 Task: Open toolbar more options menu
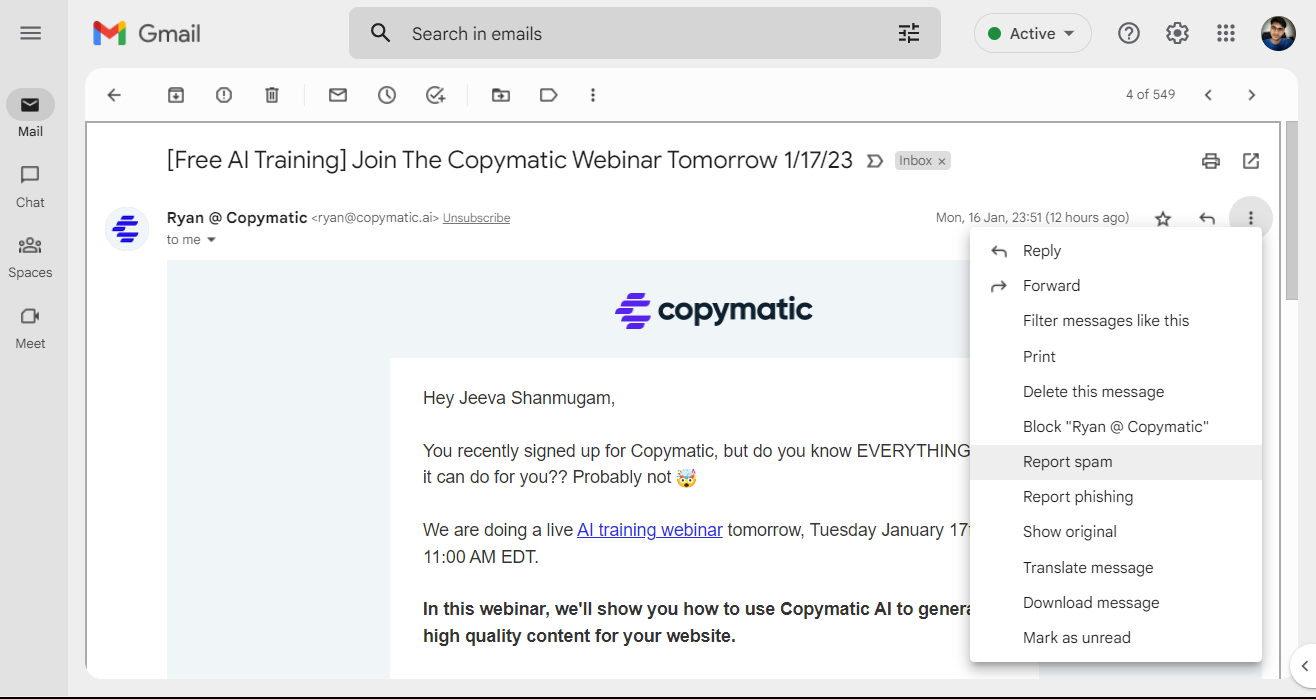click(593, 95)
